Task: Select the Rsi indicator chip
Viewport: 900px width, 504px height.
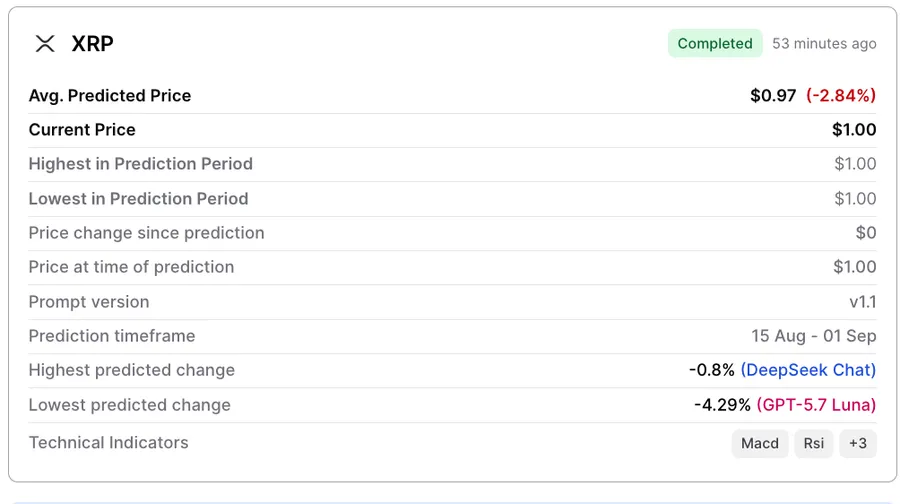Action: tap(813, 443)
